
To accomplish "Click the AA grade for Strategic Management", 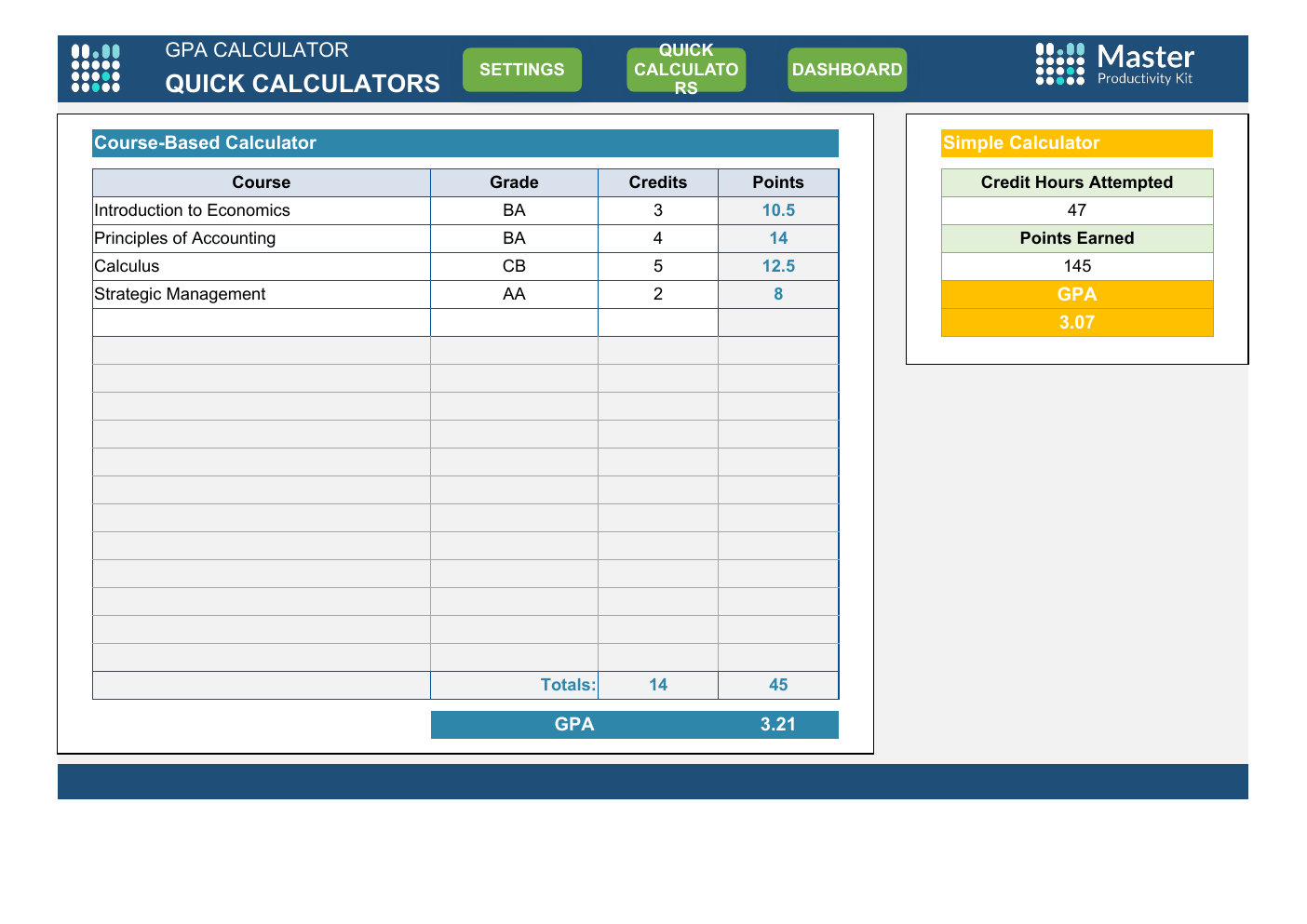I will click(514, 294).
